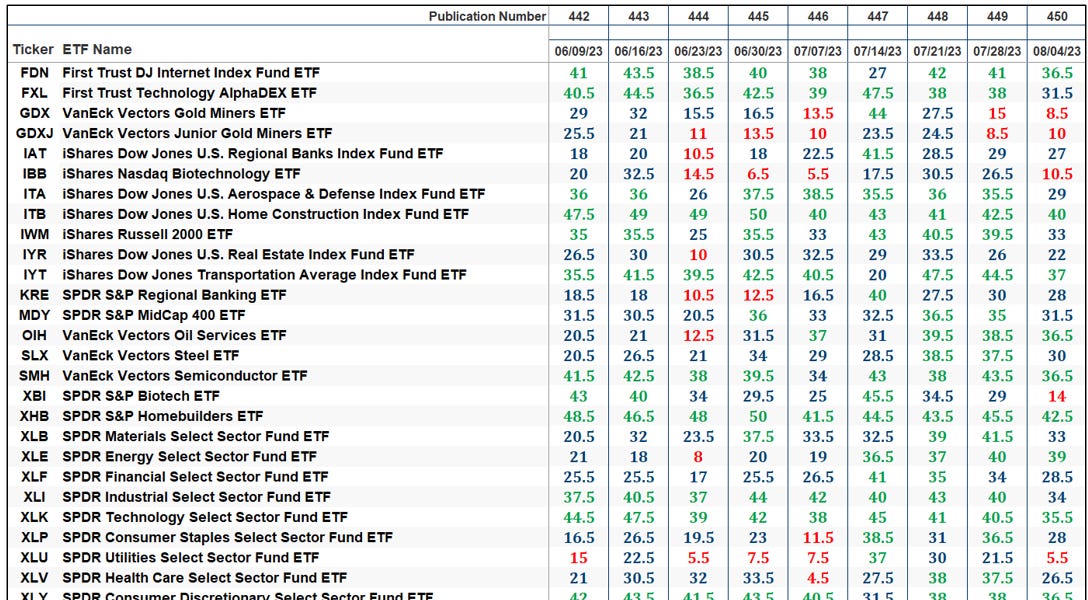Click VanEck Vectors Oil Services ETF name
The width and height of the screenshot is (1088, 600).
tap(174, 335)
